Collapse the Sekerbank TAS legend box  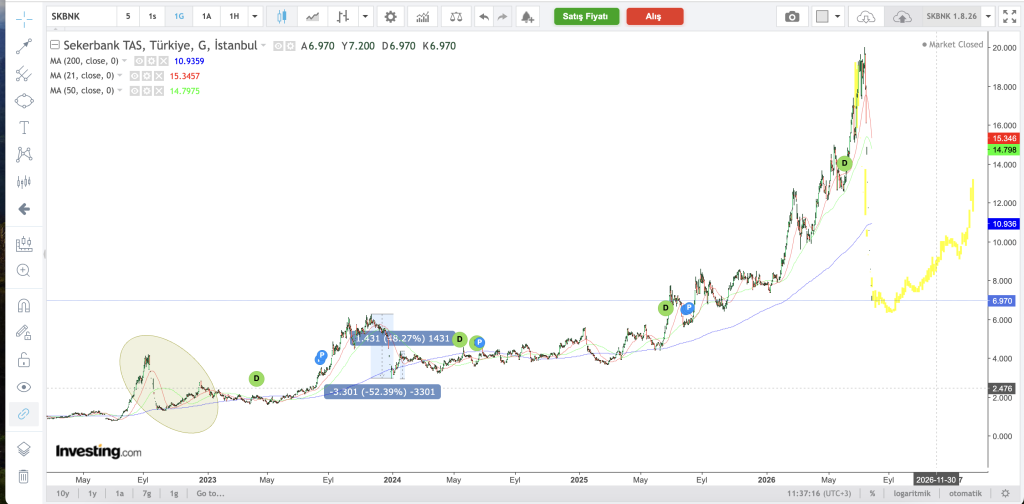(54, 46)
